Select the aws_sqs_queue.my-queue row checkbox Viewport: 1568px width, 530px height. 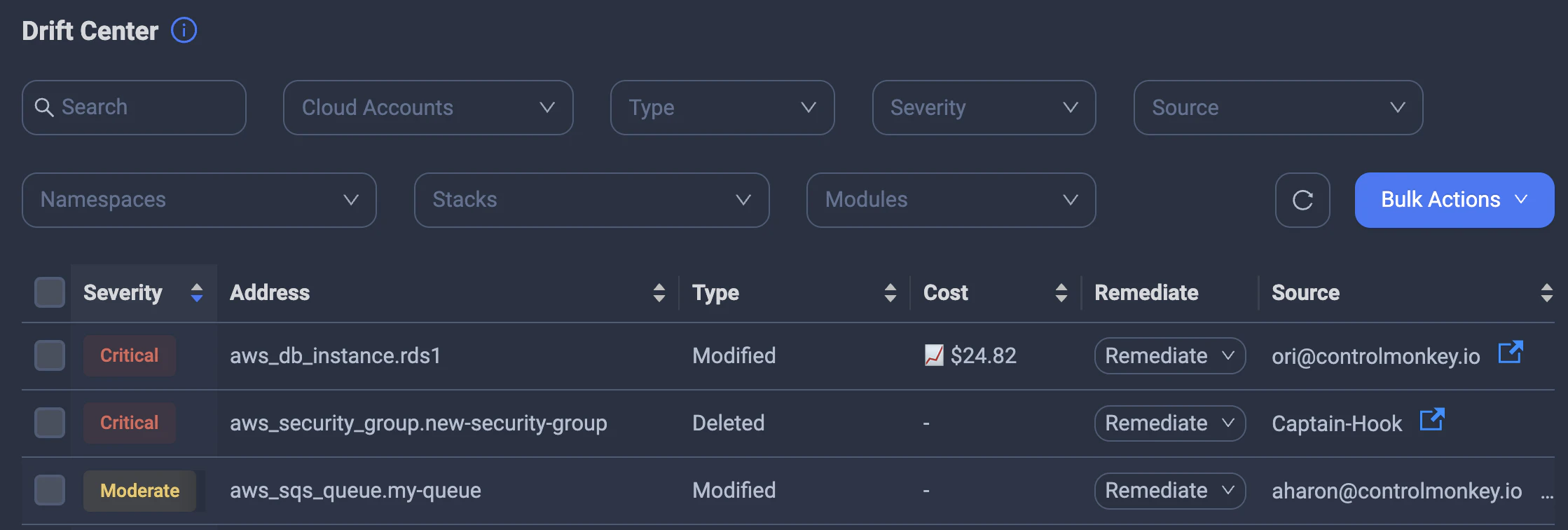pyautogui.click(x=50, y=490)
